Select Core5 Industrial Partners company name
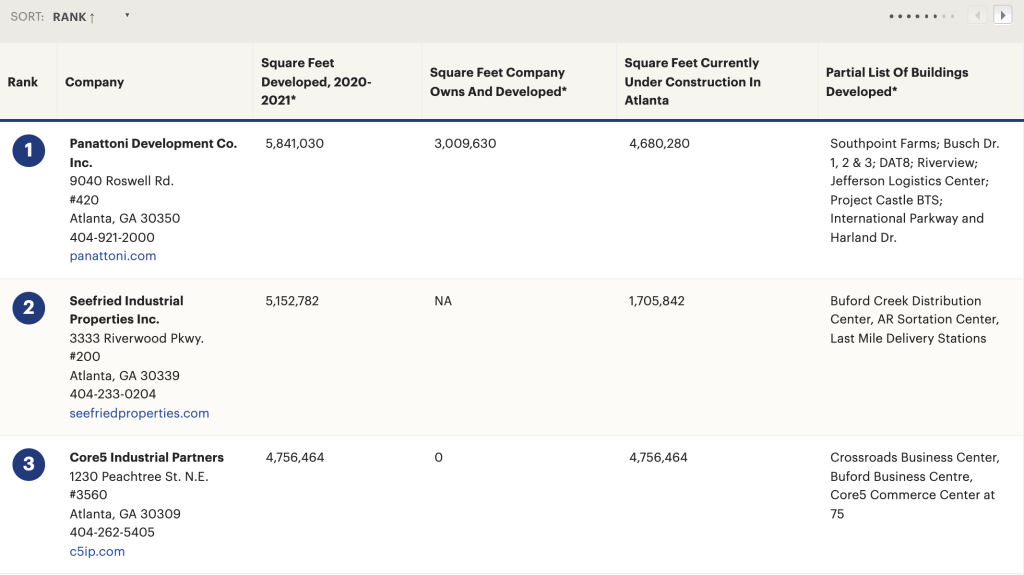1024x575 pixels. pyautogui.click(x=146, y=457)
